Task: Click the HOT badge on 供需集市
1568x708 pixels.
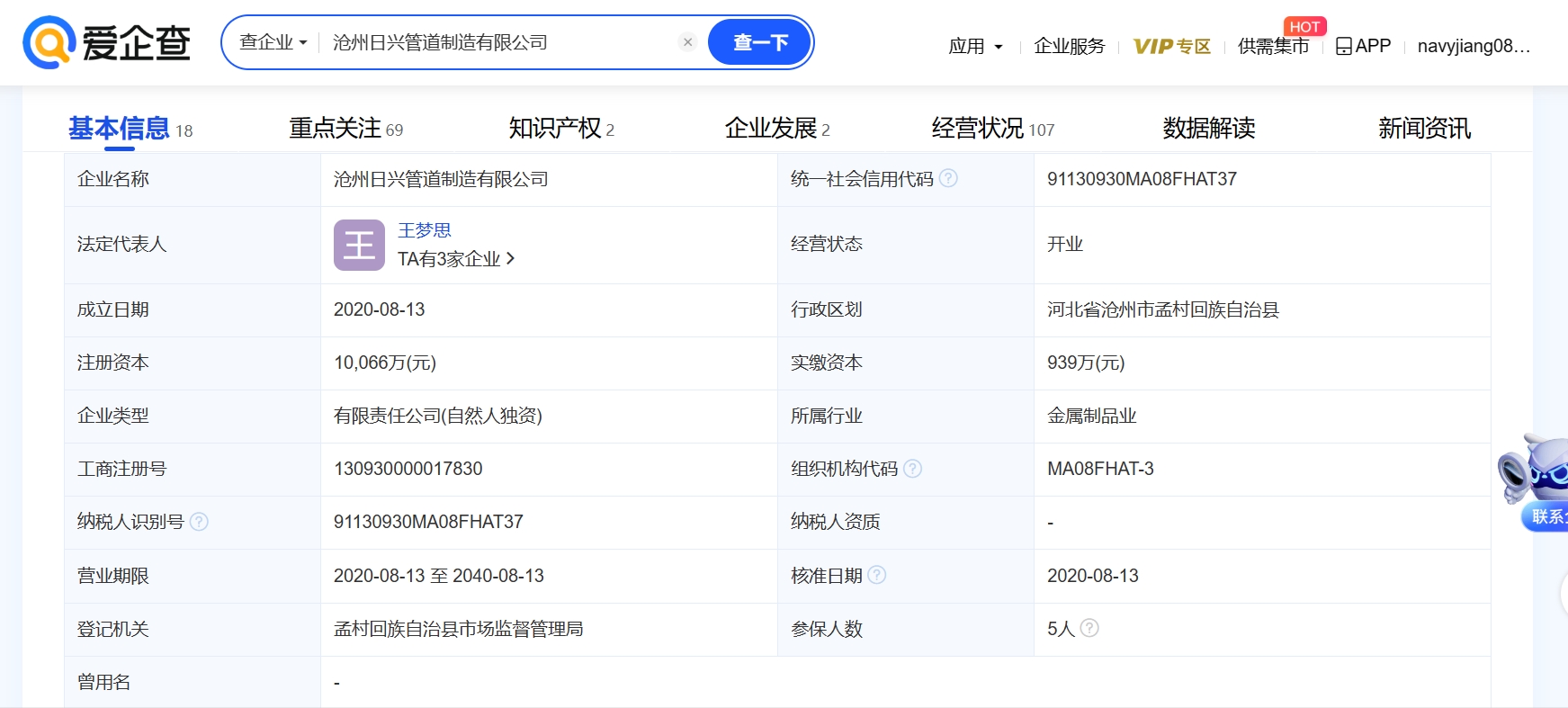Action: click(x=1304, y=27)
